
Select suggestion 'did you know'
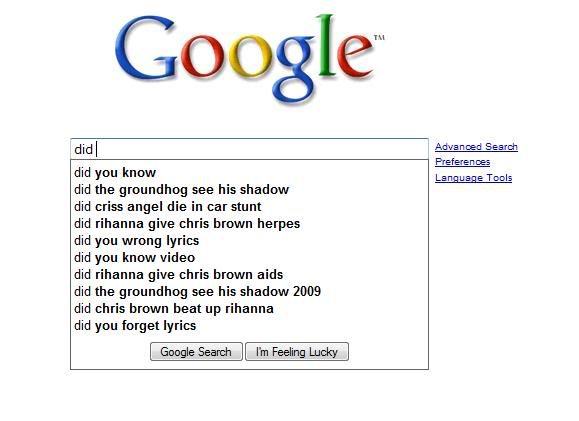(x=249, y=172)
